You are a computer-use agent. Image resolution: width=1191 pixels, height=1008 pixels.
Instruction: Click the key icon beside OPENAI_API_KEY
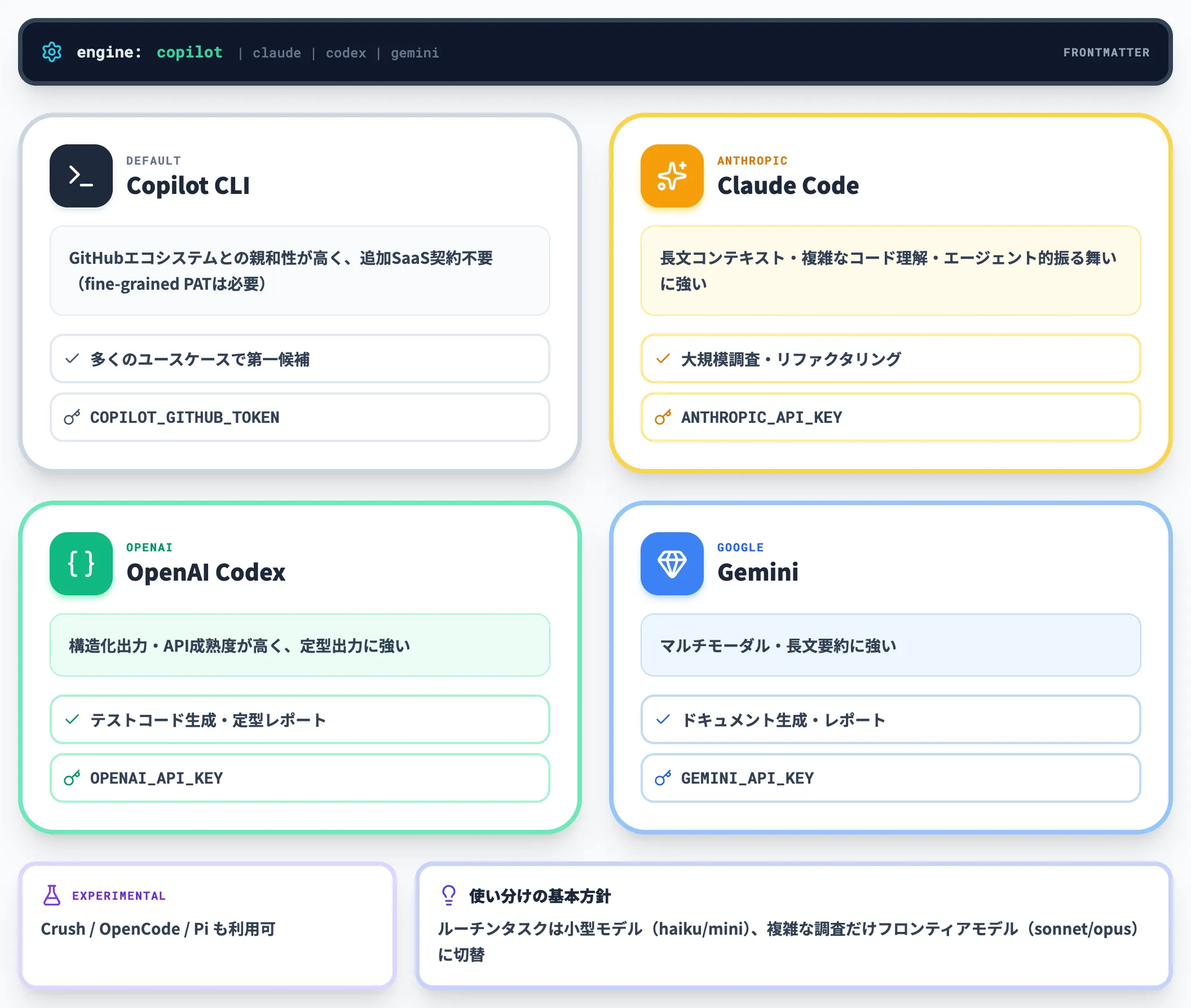coord(72,778)
